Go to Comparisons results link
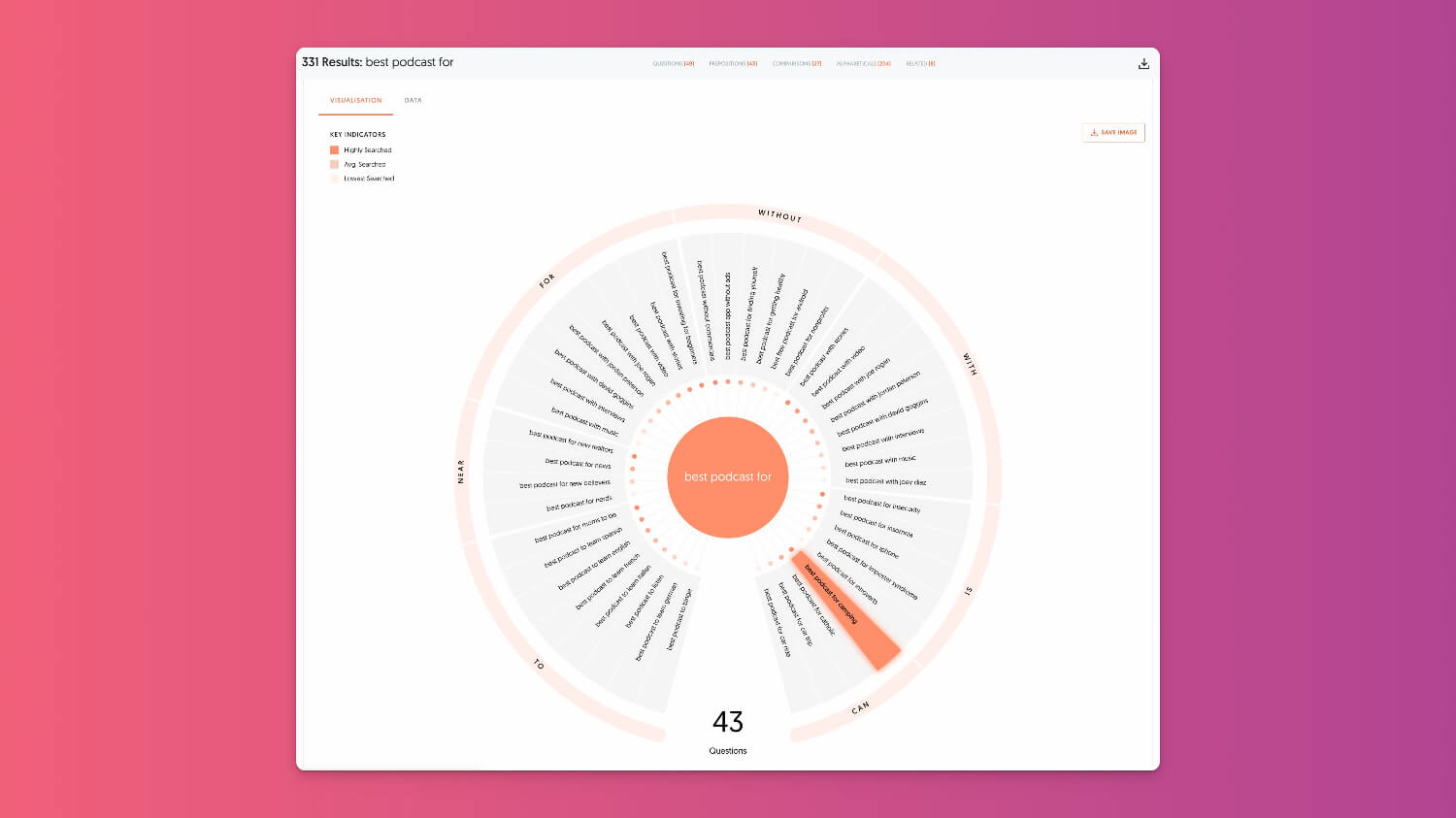This screenshot has height=818, width=1456. point(796,64)
